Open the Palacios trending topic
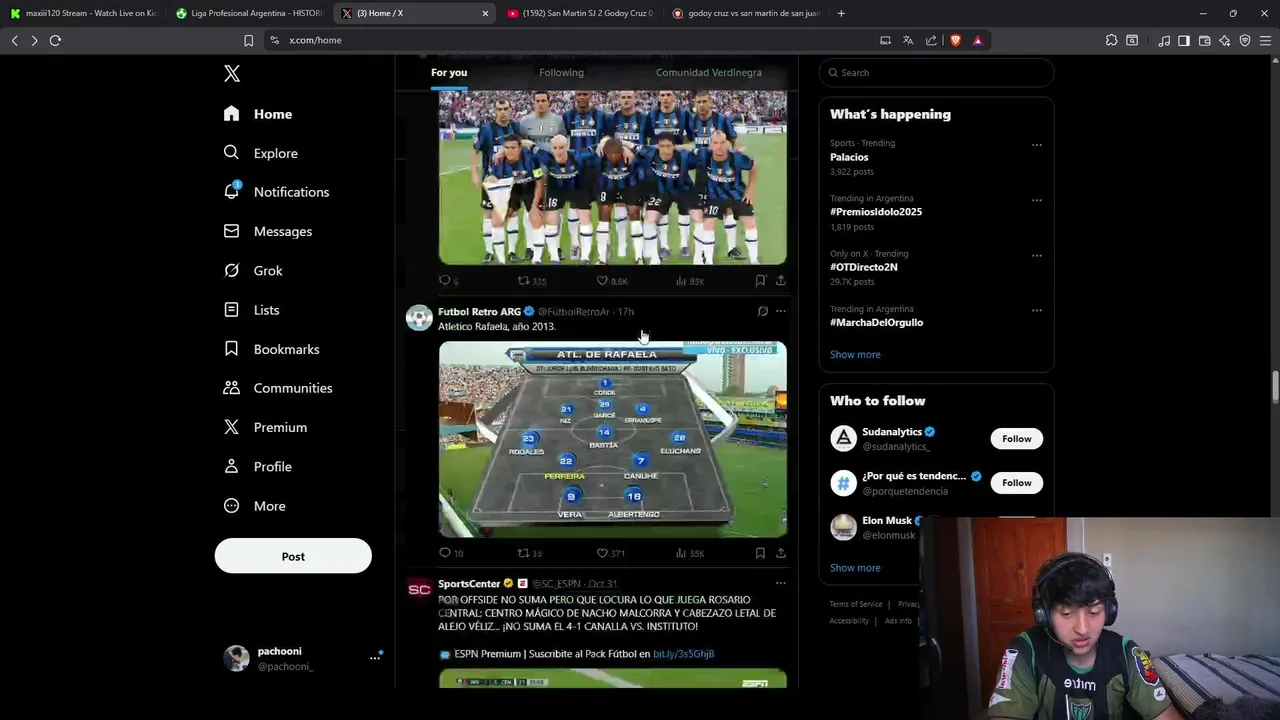This screenshot has width=1280, height=720. [849, 157]
